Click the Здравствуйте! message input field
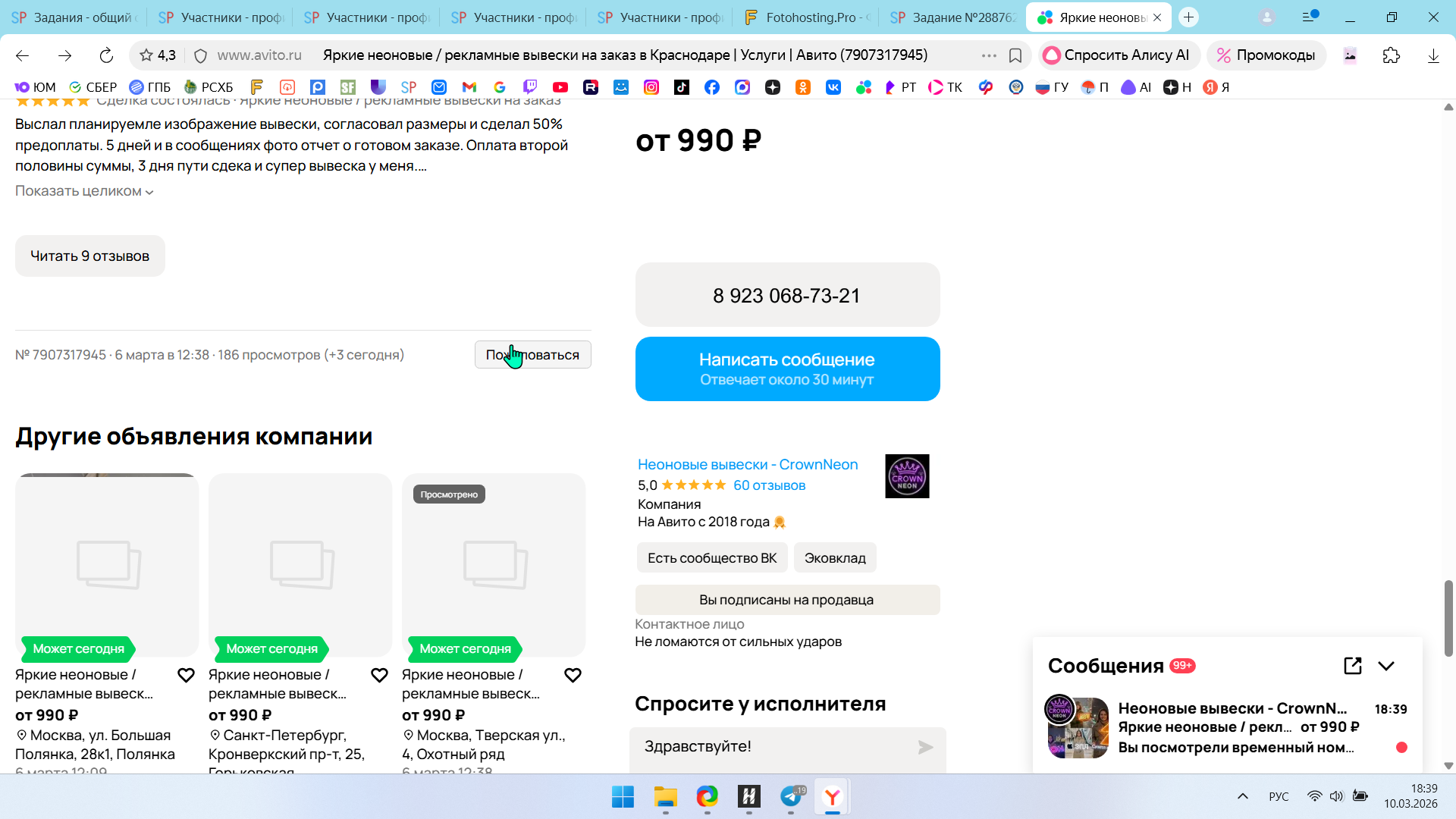Image resolution: width=1456 pixels, height=819 pixels. 773,746
